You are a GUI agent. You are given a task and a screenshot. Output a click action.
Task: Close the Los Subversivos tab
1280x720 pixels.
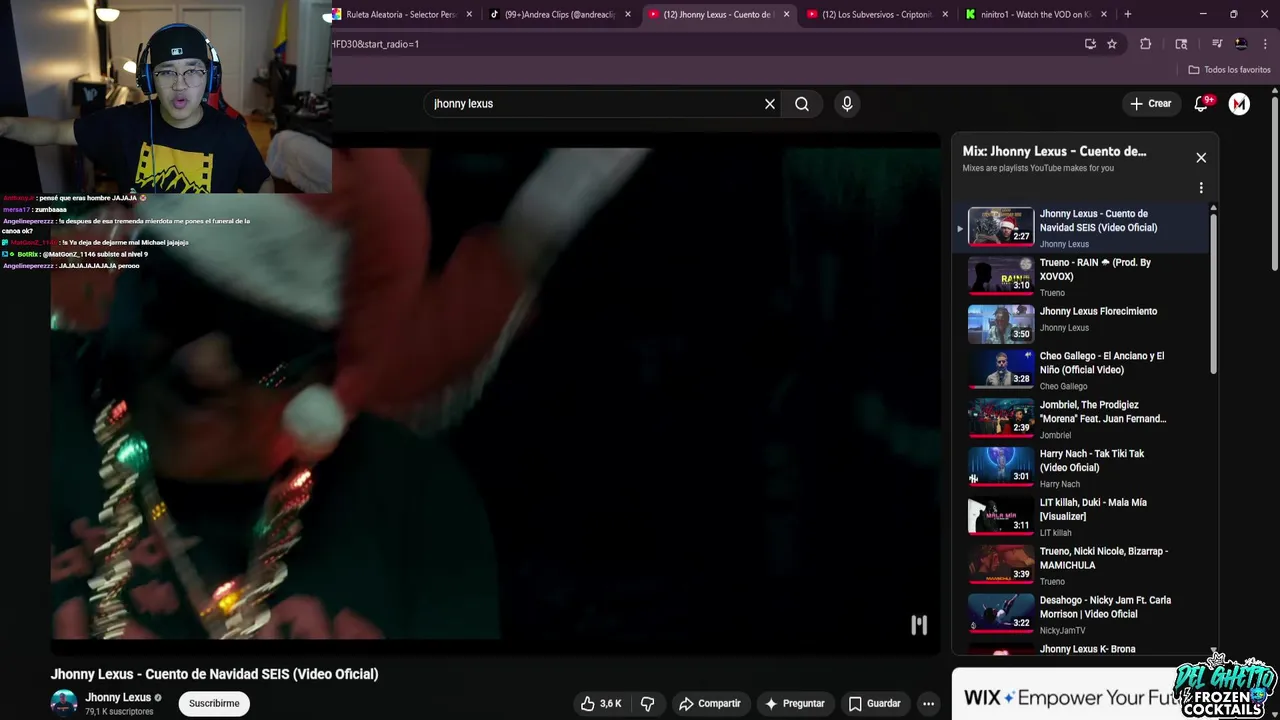click(945, 14)
